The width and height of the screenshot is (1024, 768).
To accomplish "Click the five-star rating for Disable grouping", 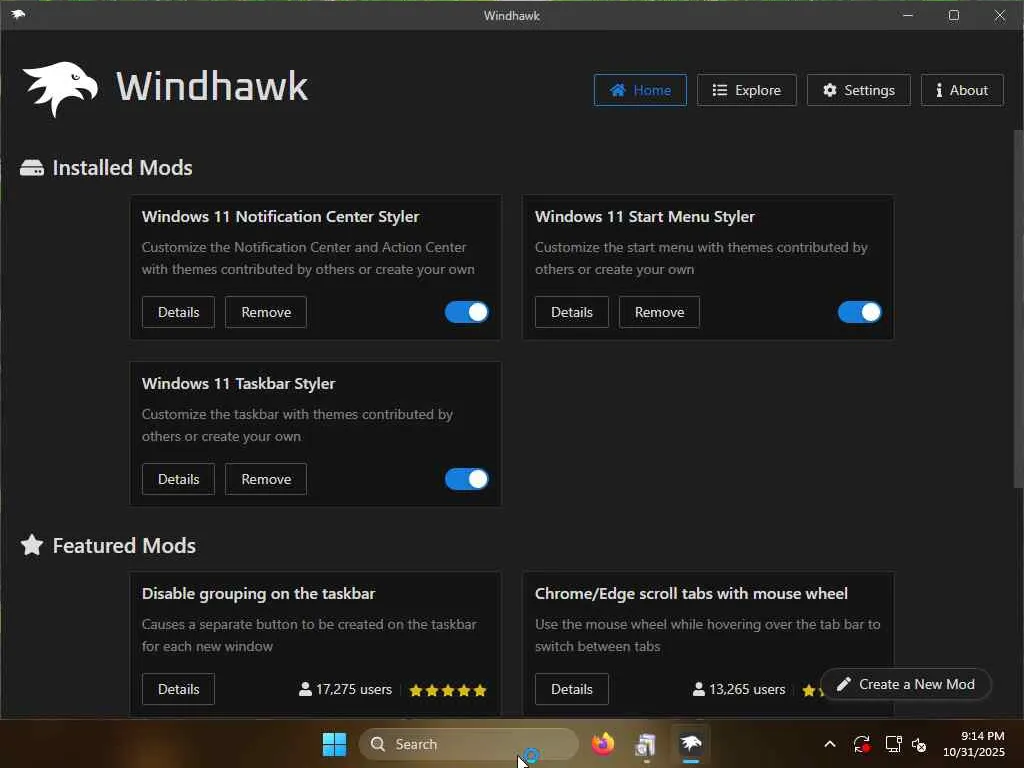I will 448,690.
